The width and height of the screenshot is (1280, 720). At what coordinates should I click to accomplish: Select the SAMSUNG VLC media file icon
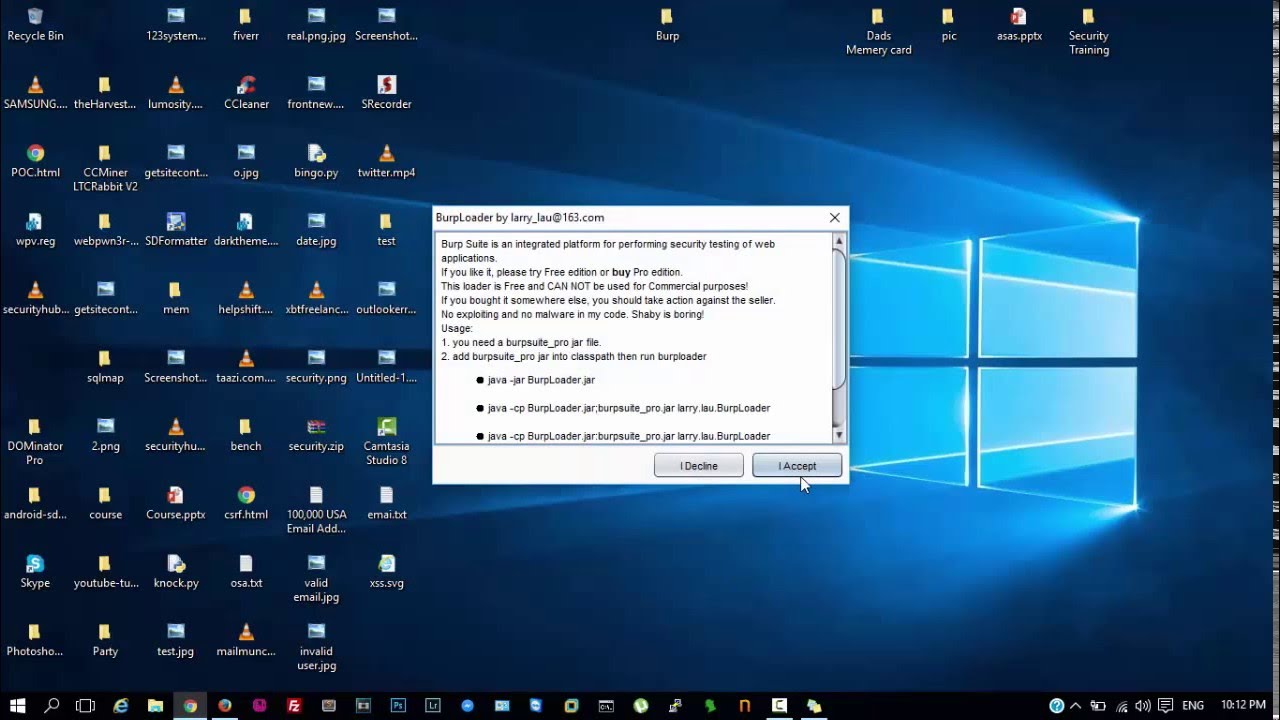click(x=35, y=93)
